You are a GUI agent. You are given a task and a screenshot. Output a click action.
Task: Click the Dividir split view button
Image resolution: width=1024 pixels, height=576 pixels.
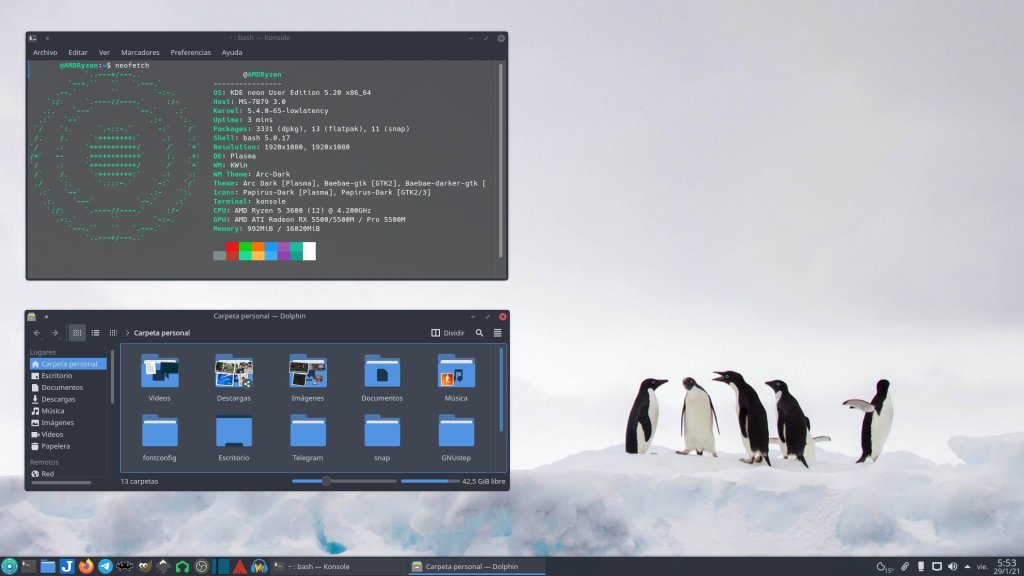(448, 333)
